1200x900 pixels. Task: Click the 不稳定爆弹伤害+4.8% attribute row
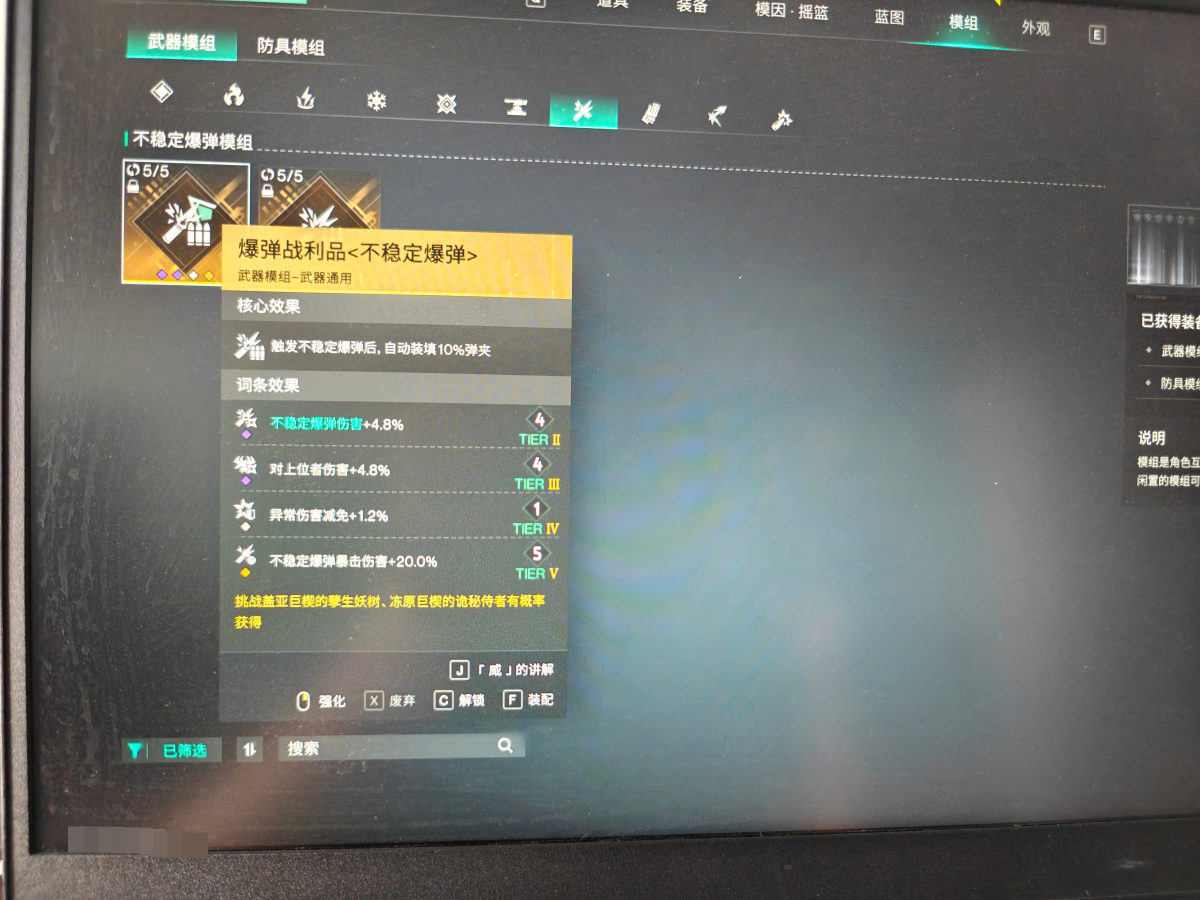[394, 424]
